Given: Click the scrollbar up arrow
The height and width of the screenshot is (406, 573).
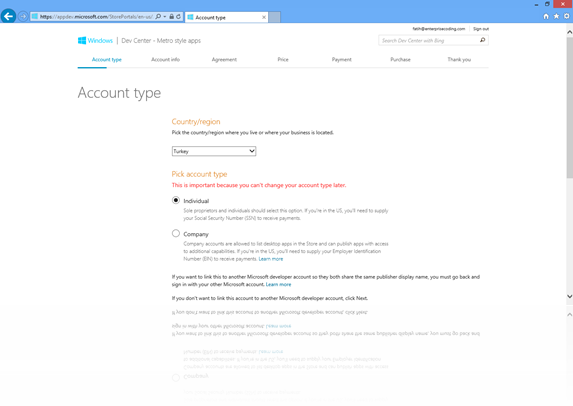Looking at the screenshot, I should pyautogui.click(x=569, y=32).
